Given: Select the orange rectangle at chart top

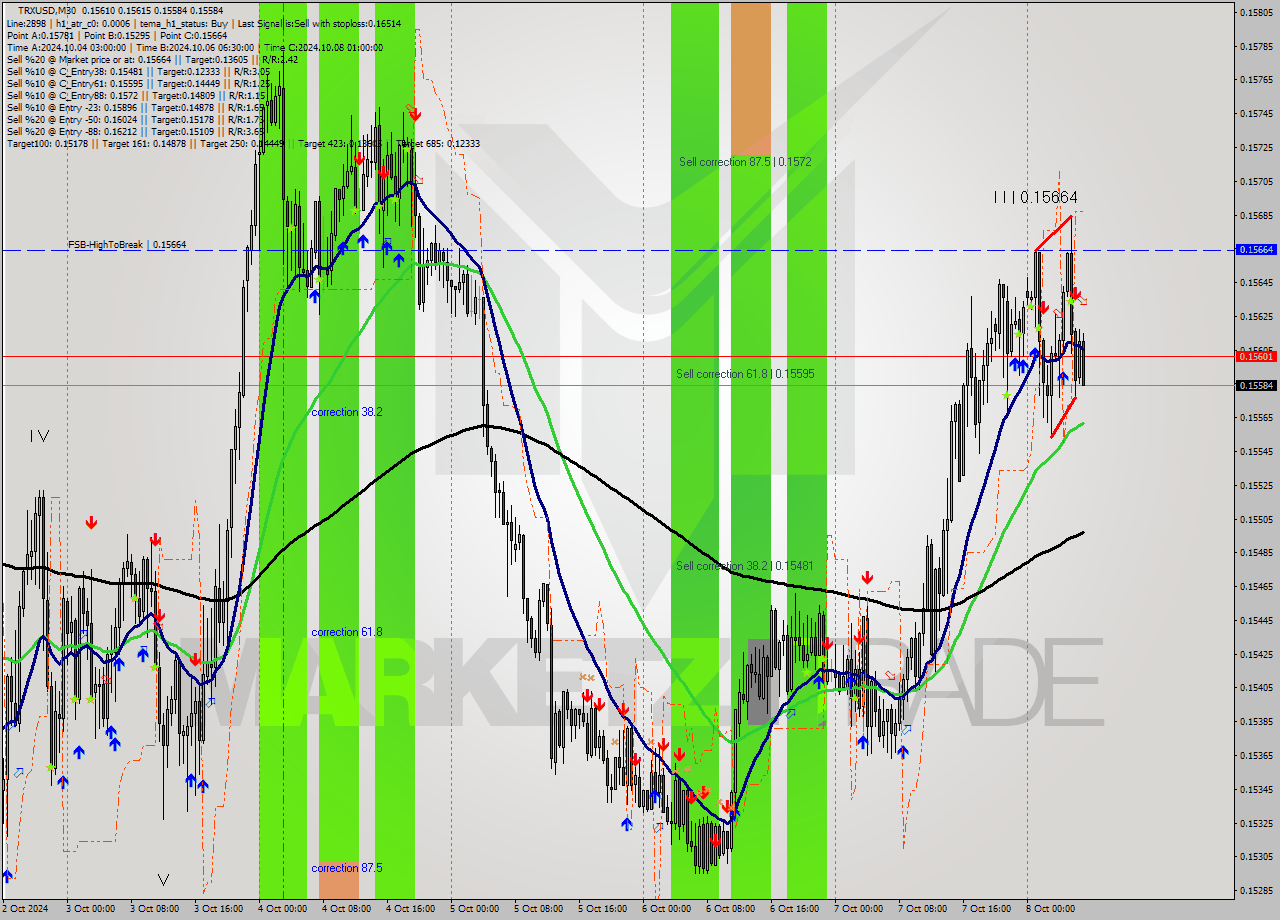Looking at the screenshot, I should tap(751, 78).
